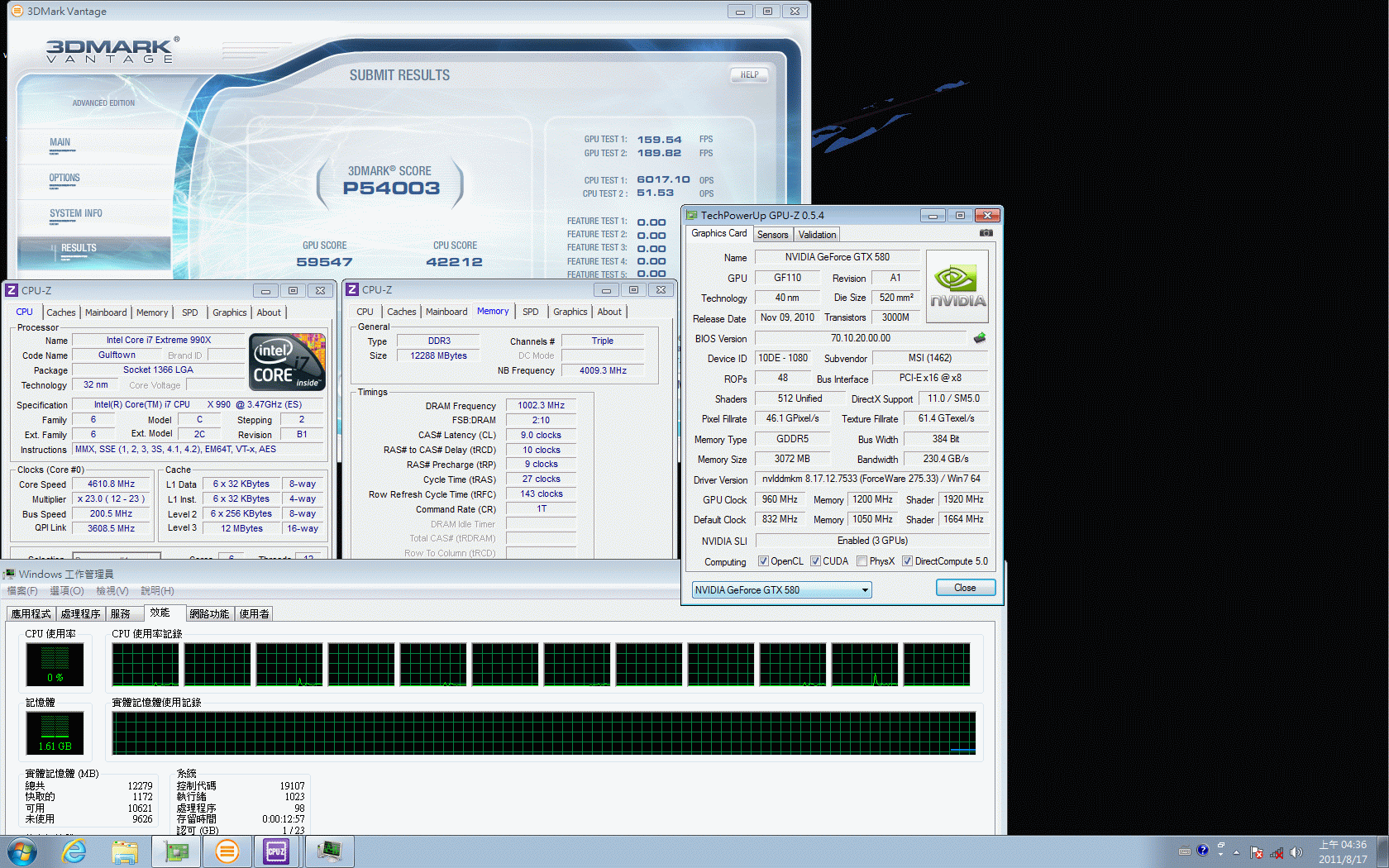This screenshot has height=868, width=1389.
Task: Click the GPU-Z title bar icon
Action: pyautogui.click(x=692, y=215)
